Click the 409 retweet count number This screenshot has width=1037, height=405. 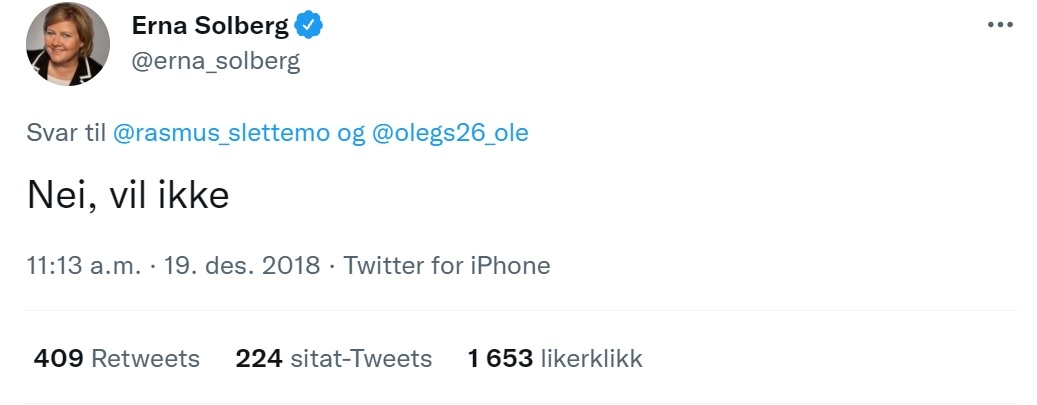click(x=57, y=358)
